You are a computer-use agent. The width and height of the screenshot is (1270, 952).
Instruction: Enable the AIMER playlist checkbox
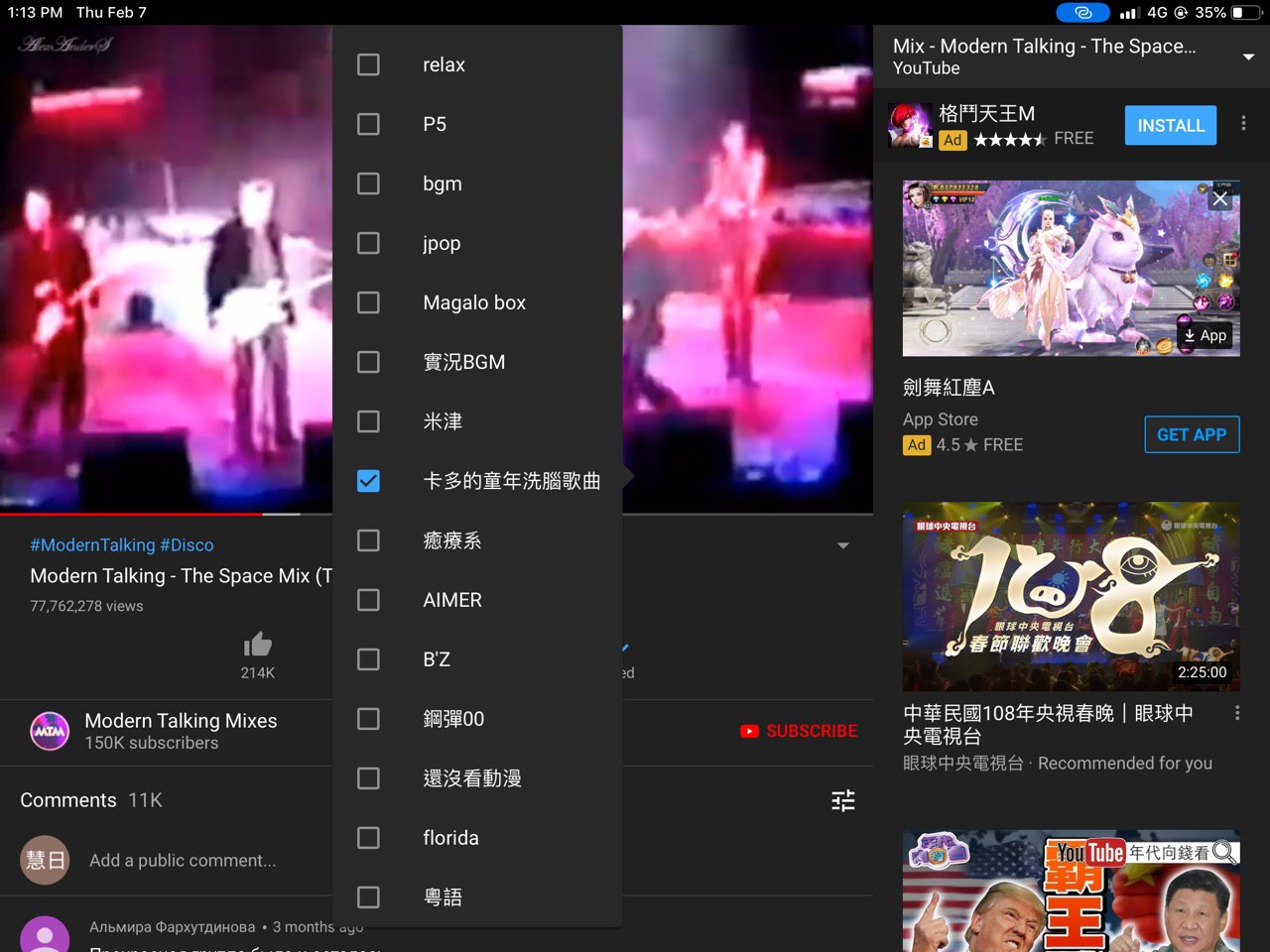pos(368,600)
